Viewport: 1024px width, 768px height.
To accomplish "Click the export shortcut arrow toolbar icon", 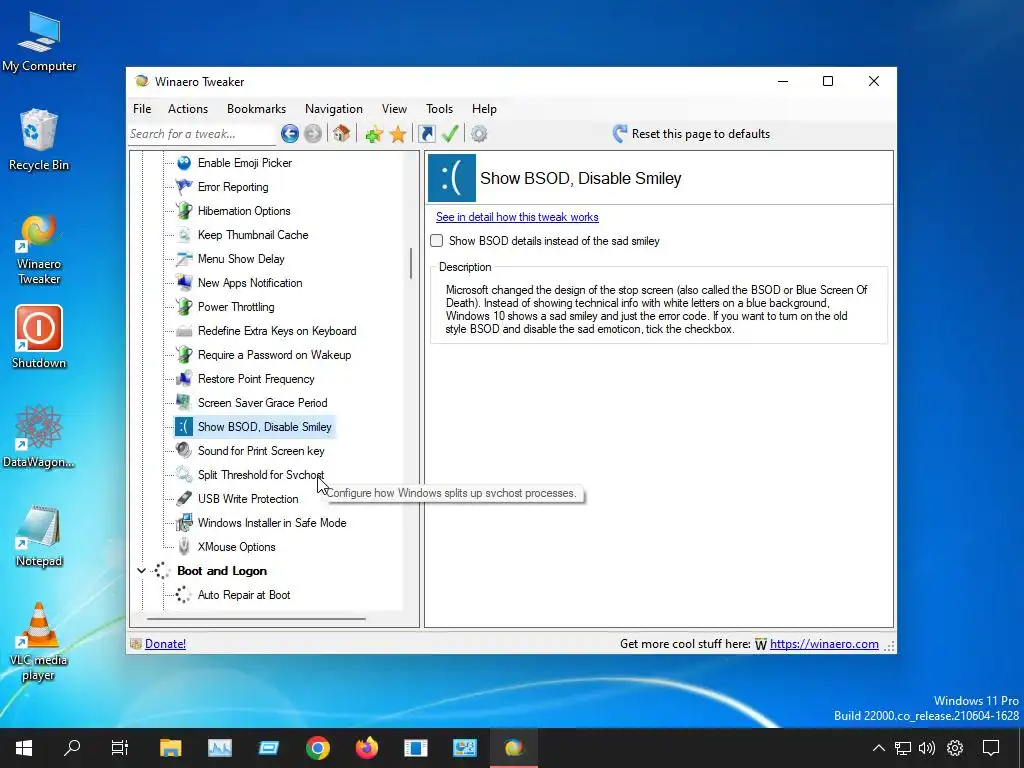I will [x=426, y=134].
